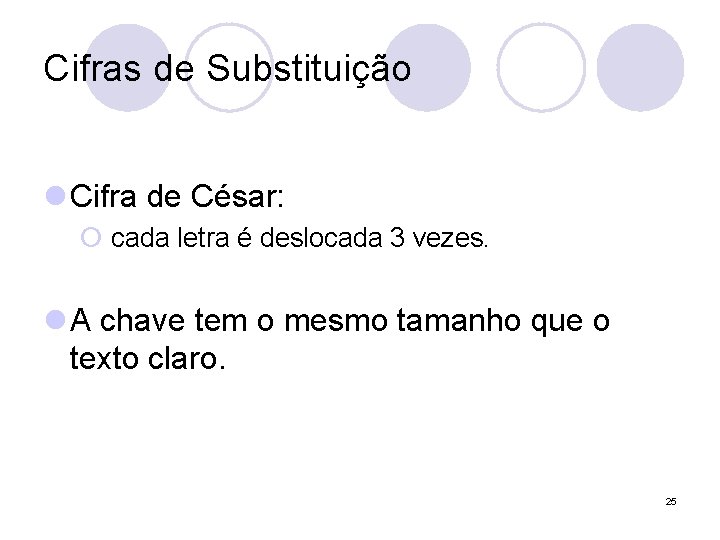Select the rightmost filled lavender circle
720x540 pixels.
[640, 68]
